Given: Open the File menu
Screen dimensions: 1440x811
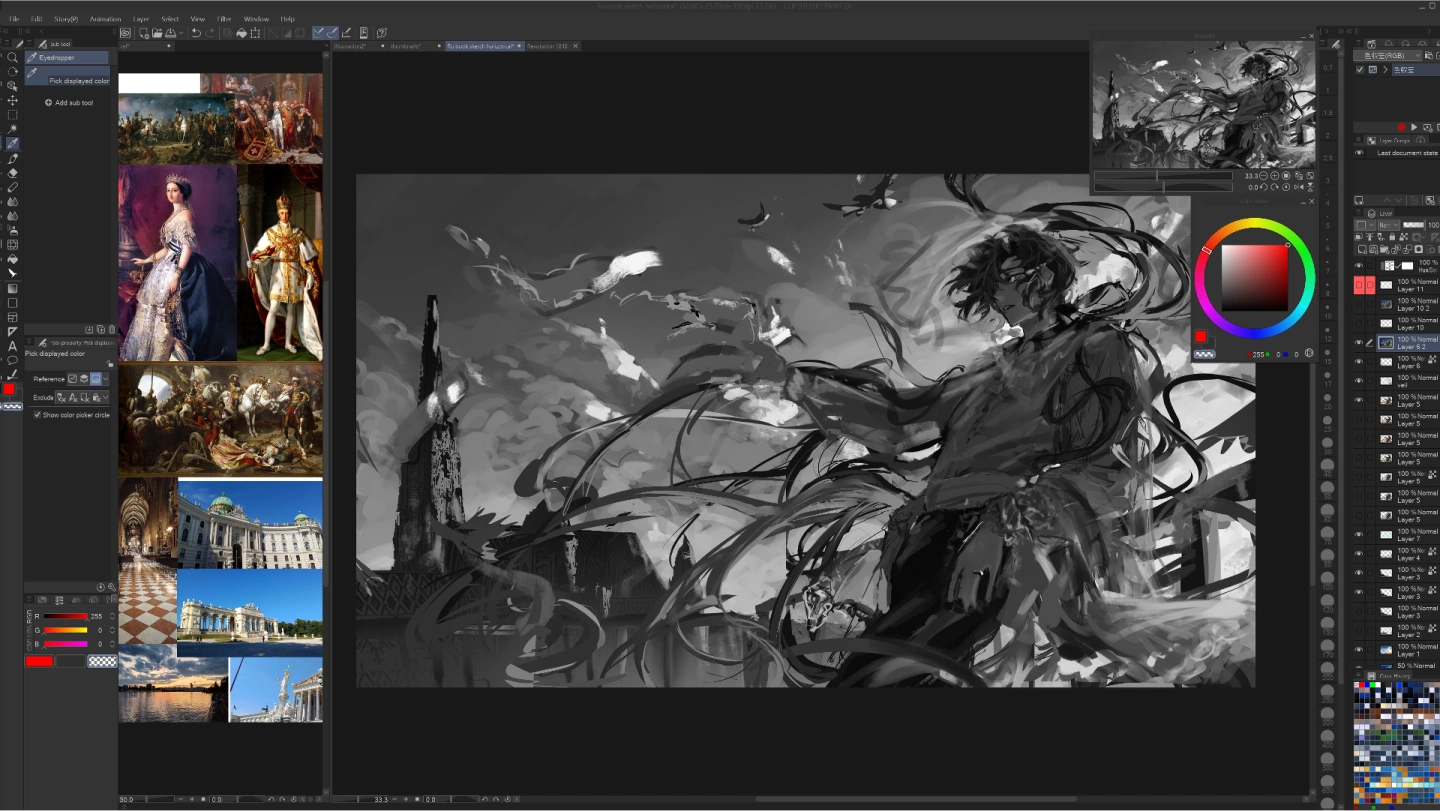Looking at the screenshot, I should (x=14, y=19).
